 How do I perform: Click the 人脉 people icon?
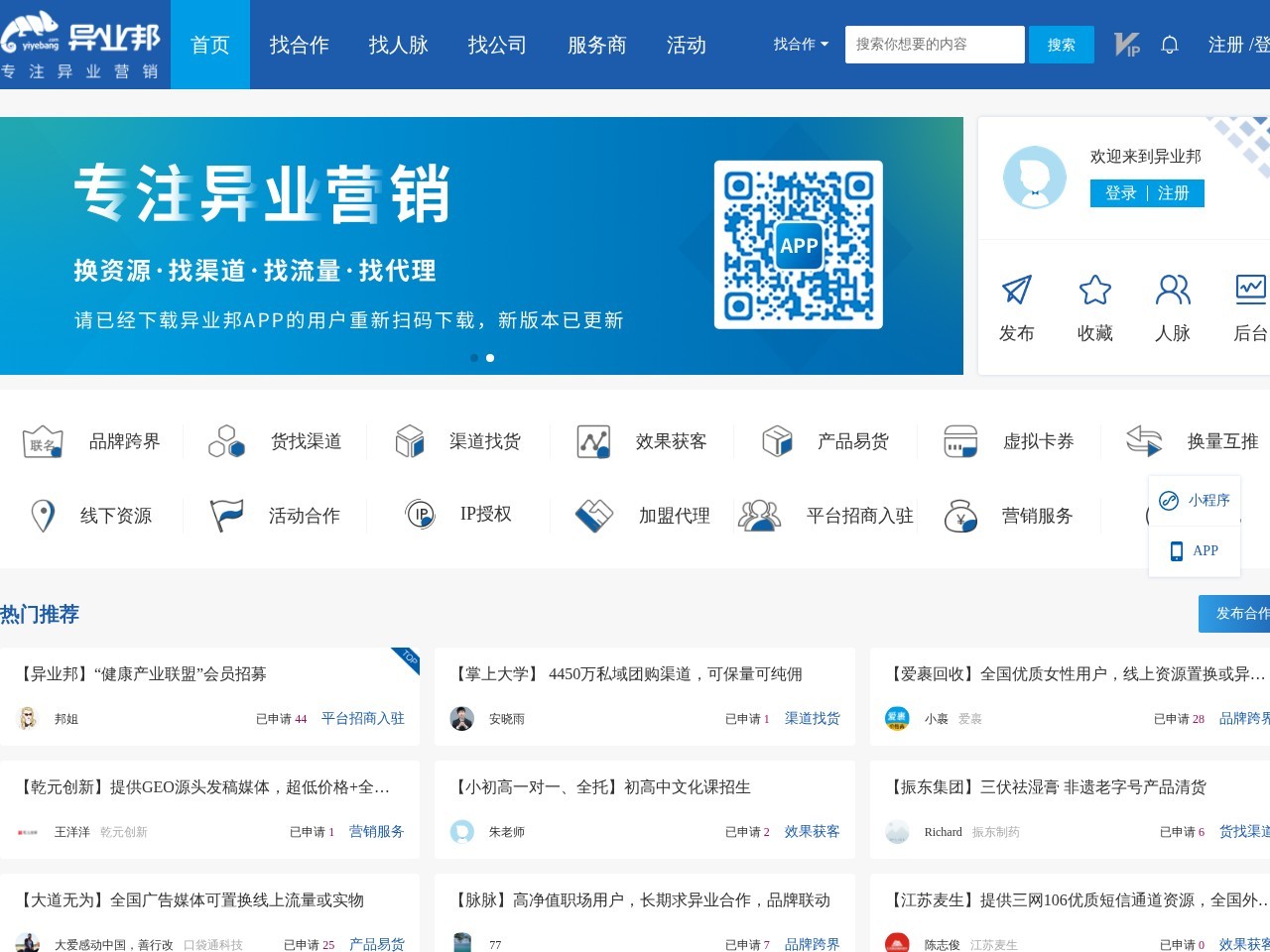point(1173,290)
